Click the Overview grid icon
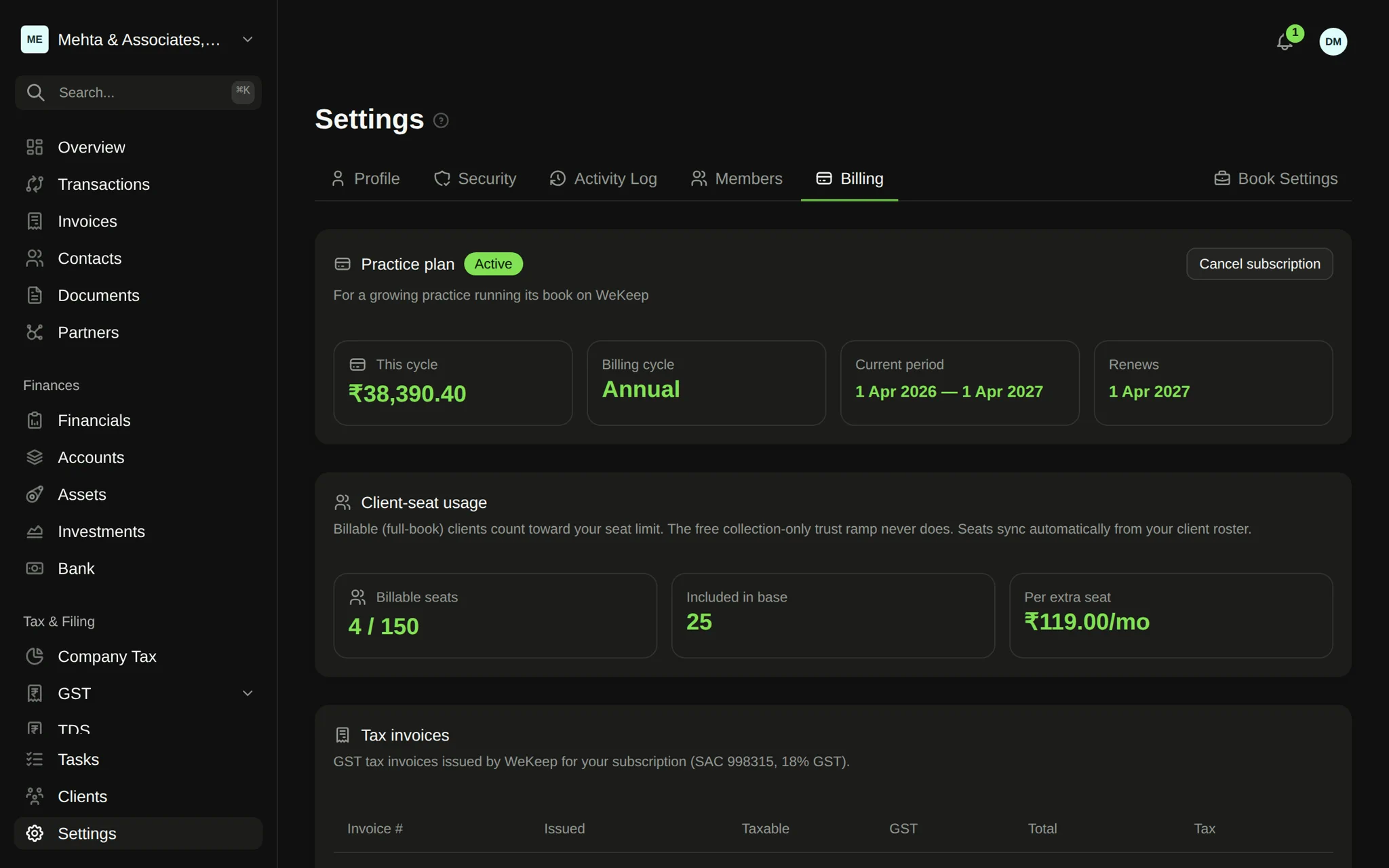This screenshot has height=868, width=1389. click(x=35, y=147)
